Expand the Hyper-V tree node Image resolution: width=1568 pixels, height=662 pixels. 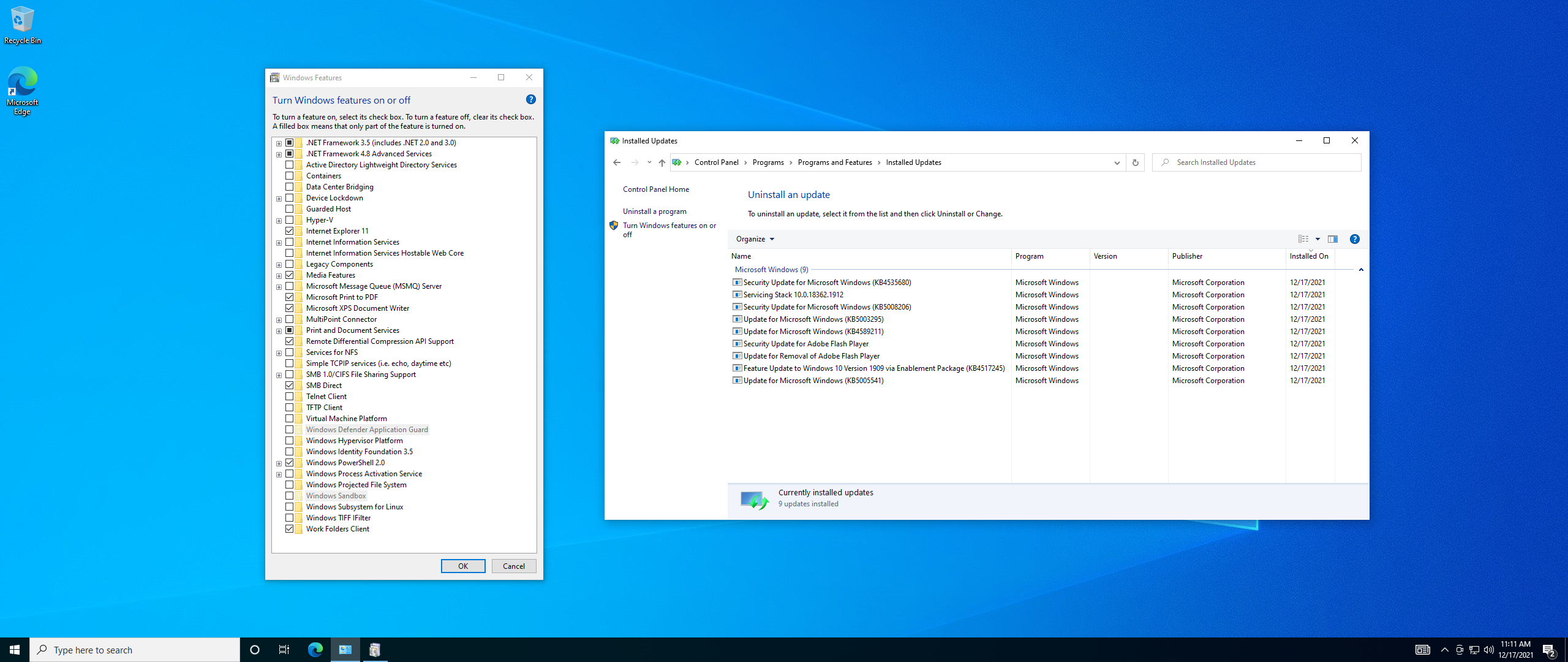[279, 221]
